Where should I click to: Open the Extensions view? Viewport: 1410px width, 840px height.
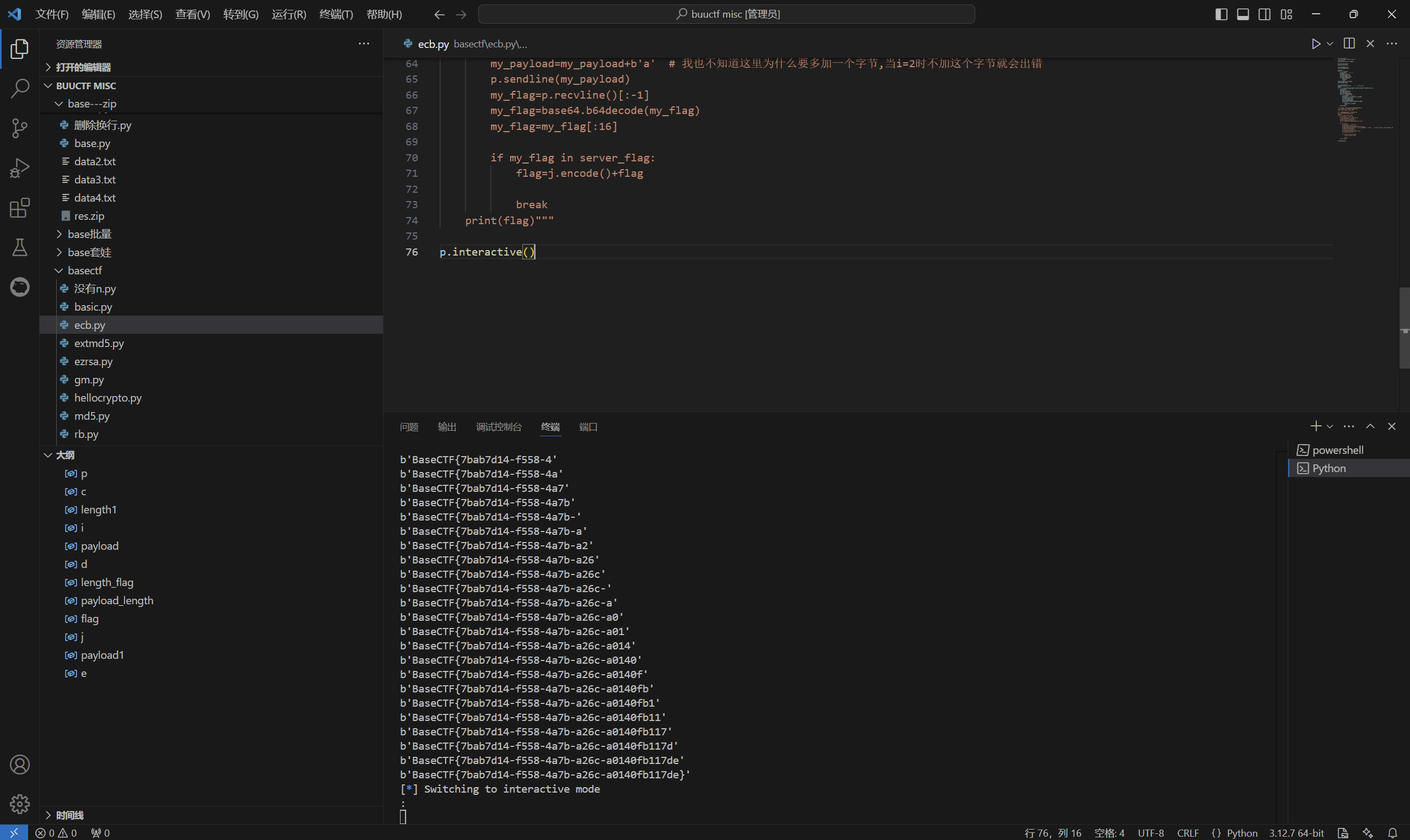20,208
